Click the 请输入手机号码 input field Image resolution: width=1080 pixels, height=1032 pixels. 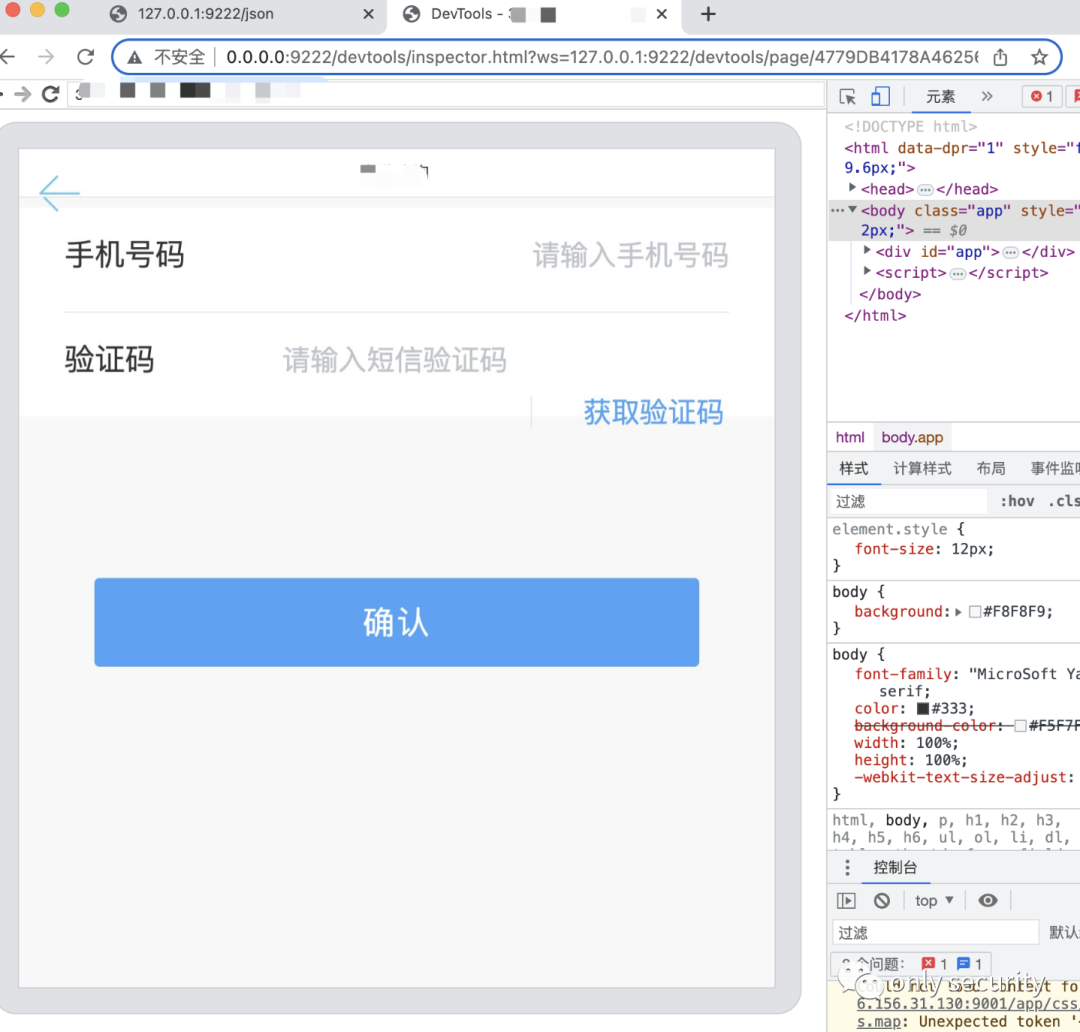630,256
